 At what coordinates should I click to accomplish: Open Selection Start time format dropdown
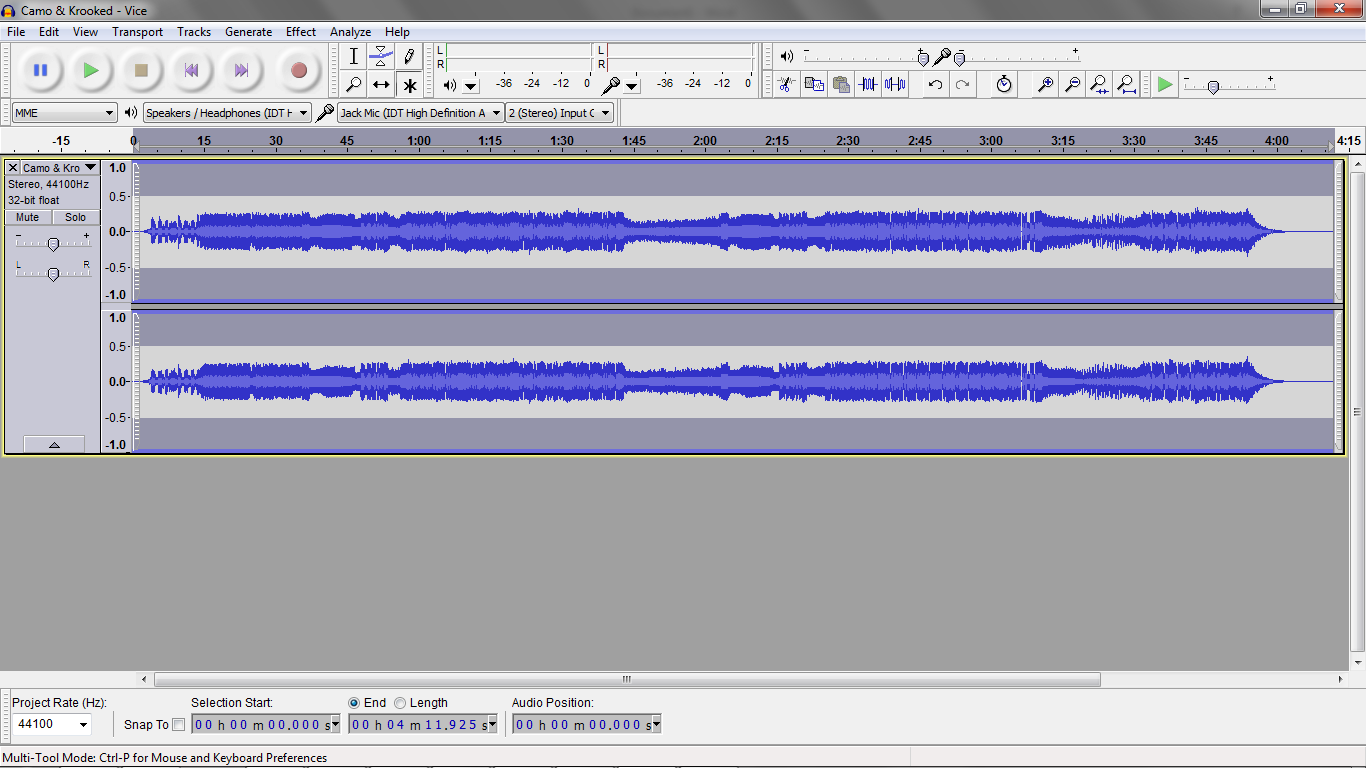(x=335, y=724)
